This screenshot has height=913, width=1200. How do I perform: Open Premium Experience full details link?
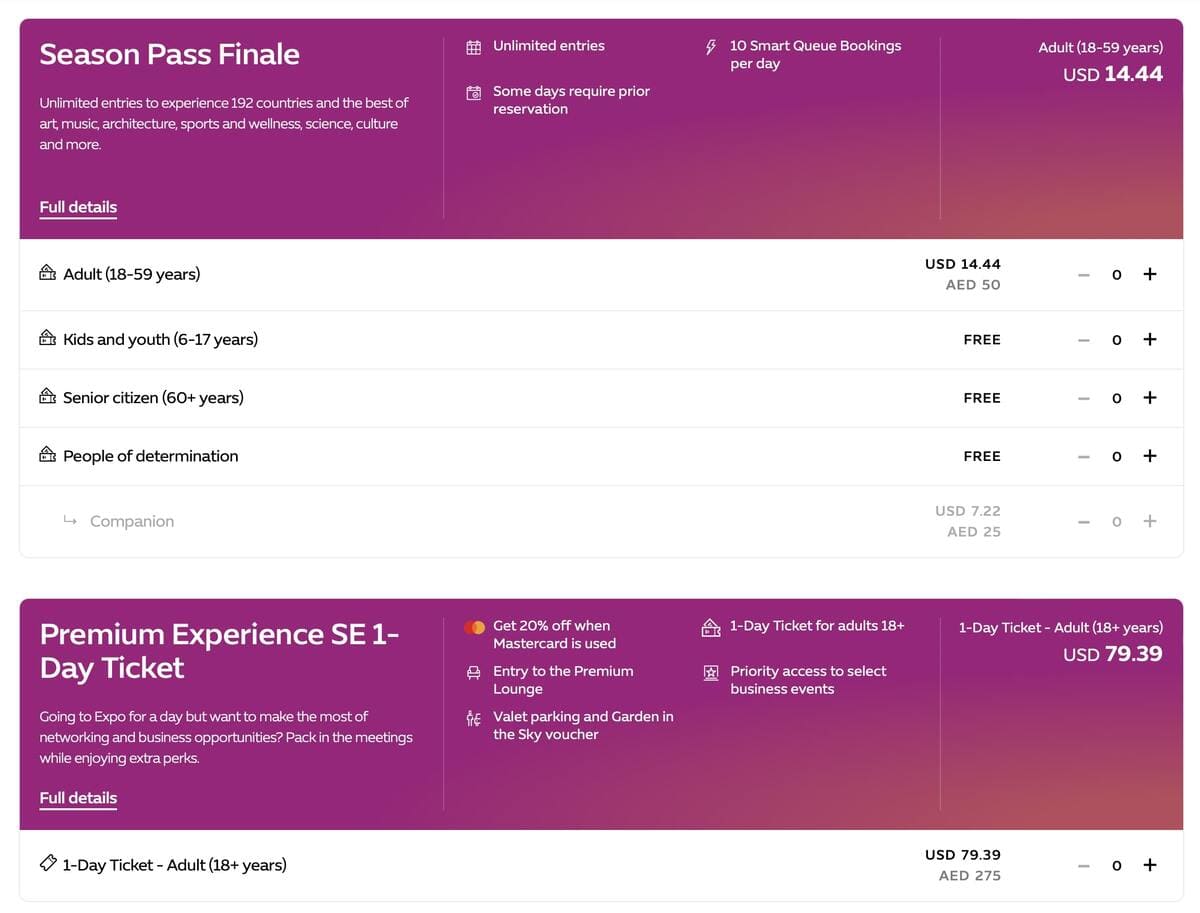coord(78,798)
